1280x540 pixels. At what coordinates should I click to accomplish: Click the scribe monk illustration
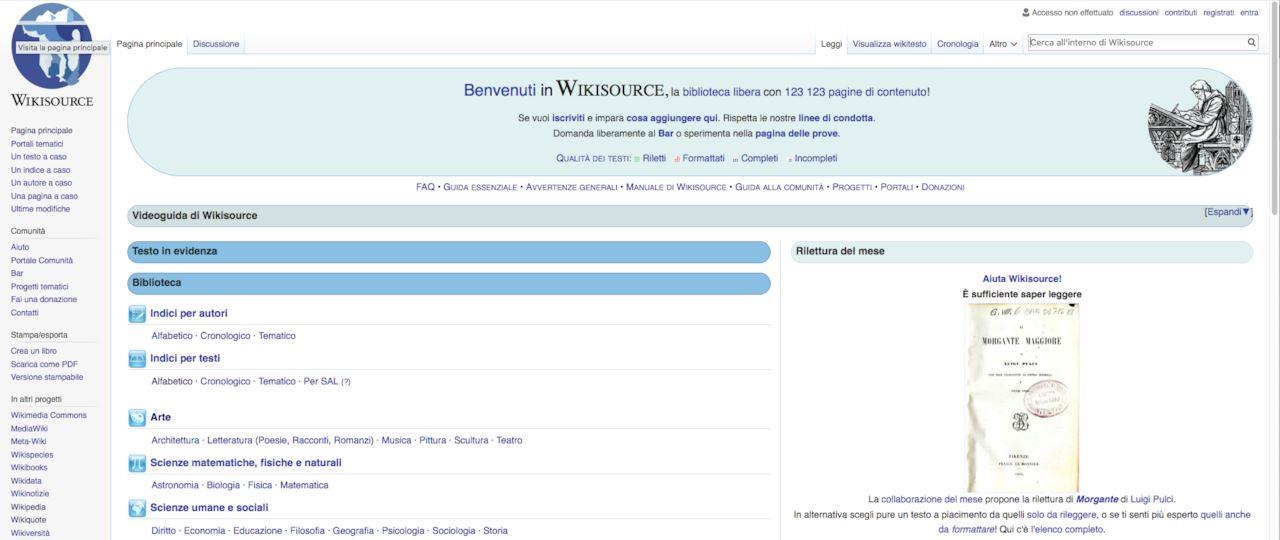[1199, 123]
